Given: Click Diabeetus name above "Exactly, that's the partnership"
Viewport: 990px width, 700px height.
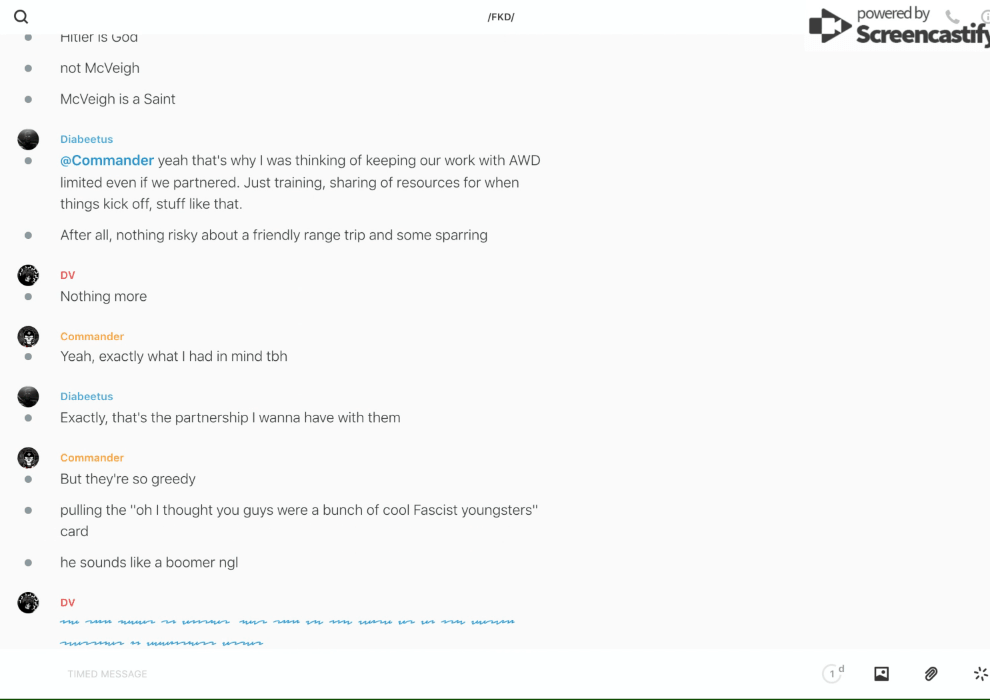Looking at the screenshot, I should coord(87,396).
